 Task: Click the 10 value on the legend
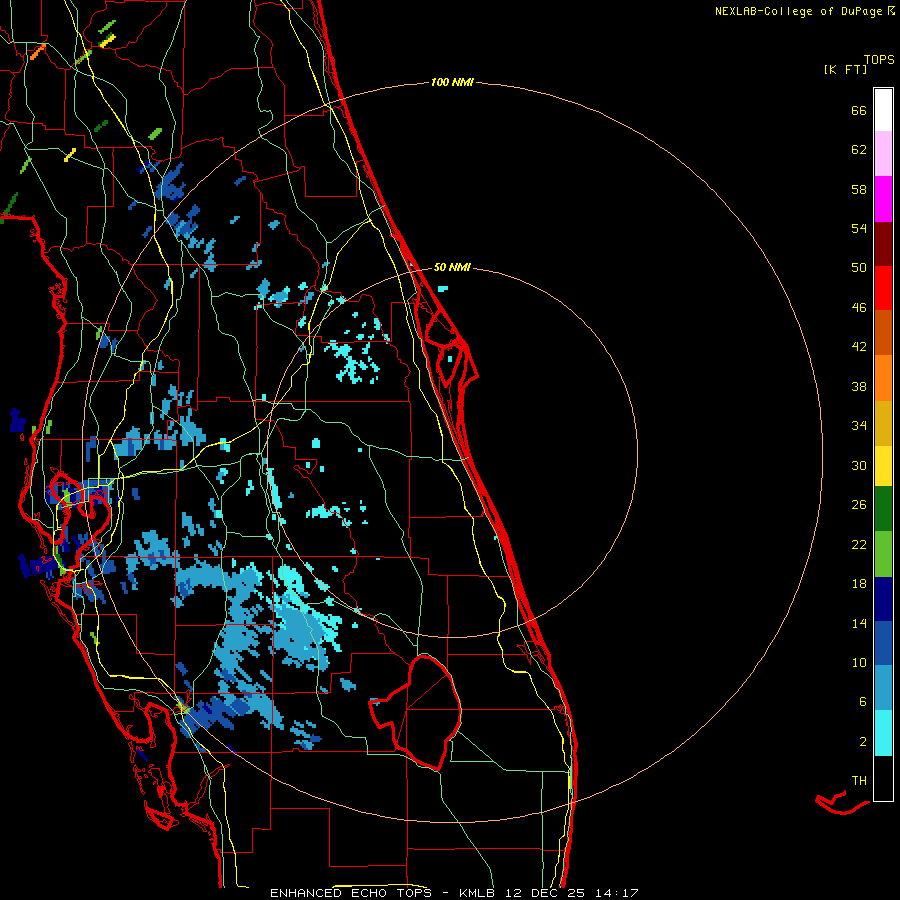(x=859, y=662)
